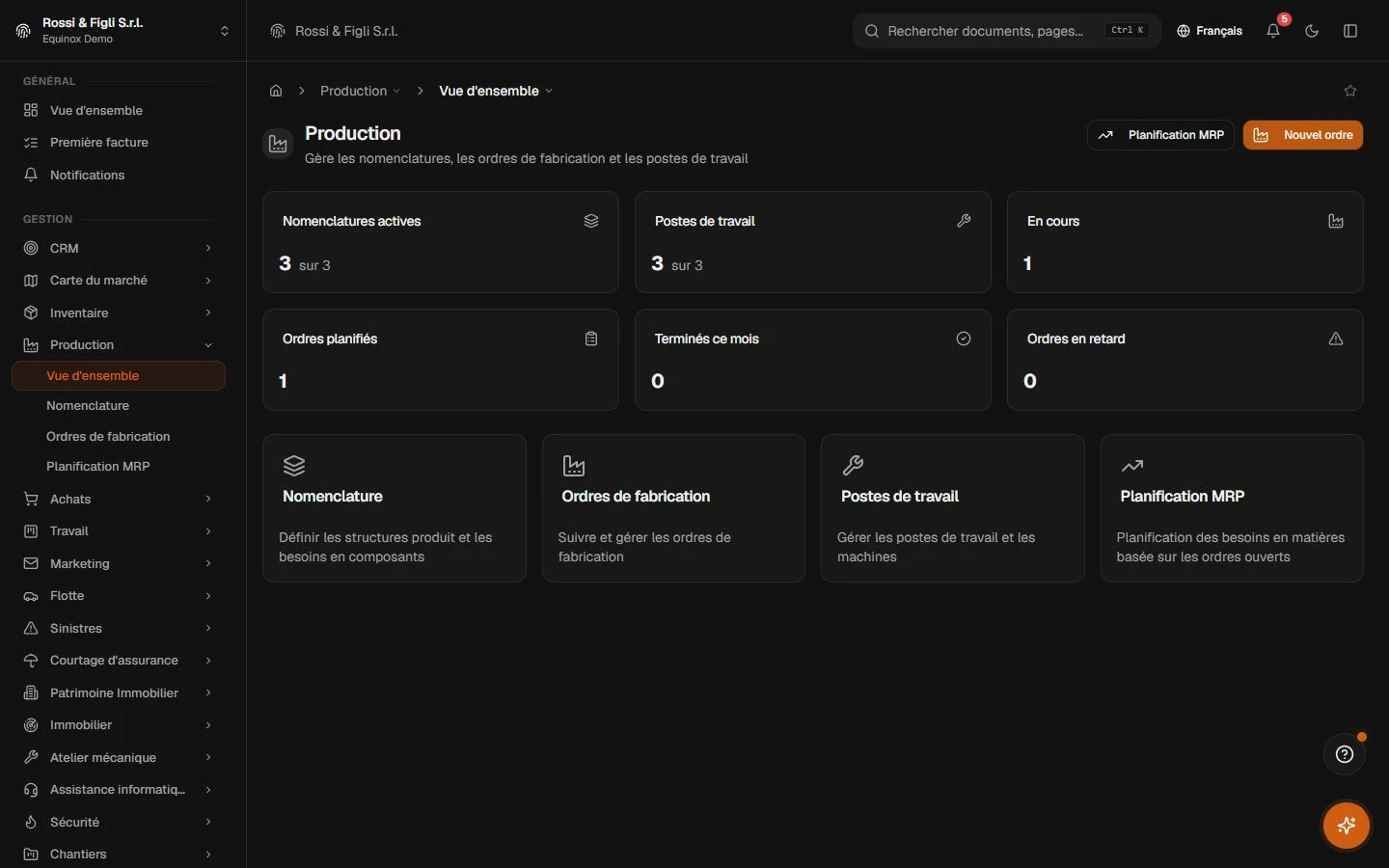Image resolution: width=1389 pixels, height=868 pixels.
Task: Click the check icon on Terminés ce mois
Action: 964,339
